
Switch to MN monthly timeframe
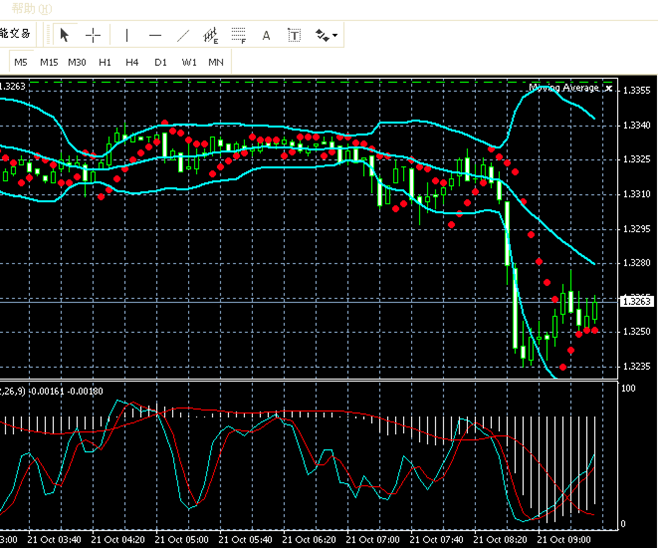[216, 62]
